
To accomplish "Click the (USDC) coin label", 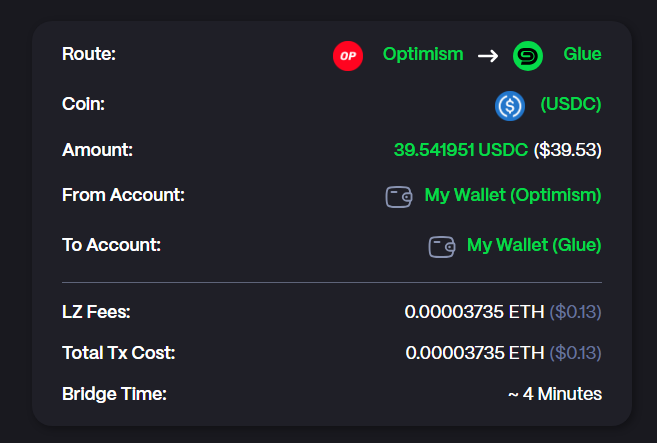I will [571, 104].
